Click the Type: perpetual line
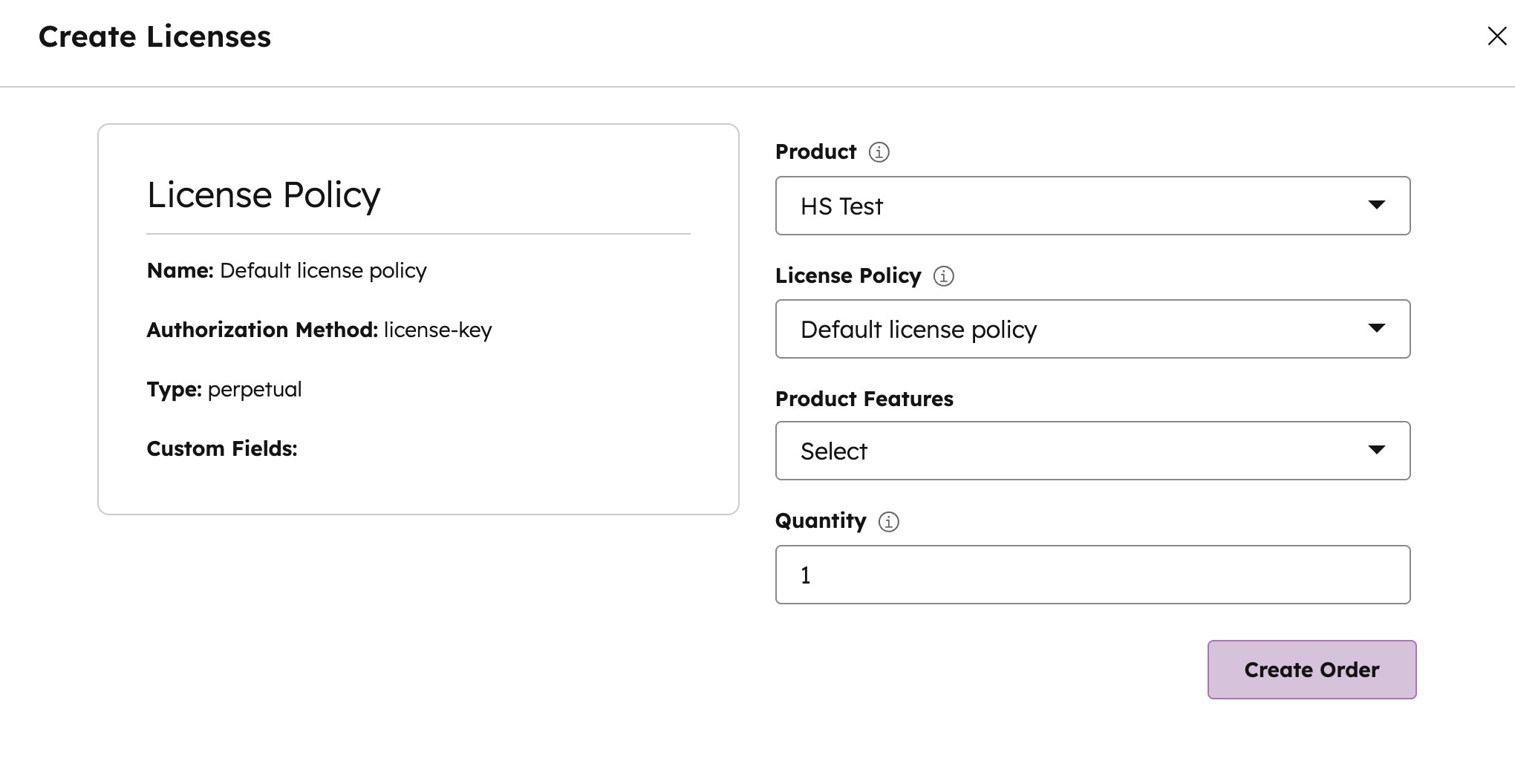Screen dimensions: 1515x784 pos(224,390)
